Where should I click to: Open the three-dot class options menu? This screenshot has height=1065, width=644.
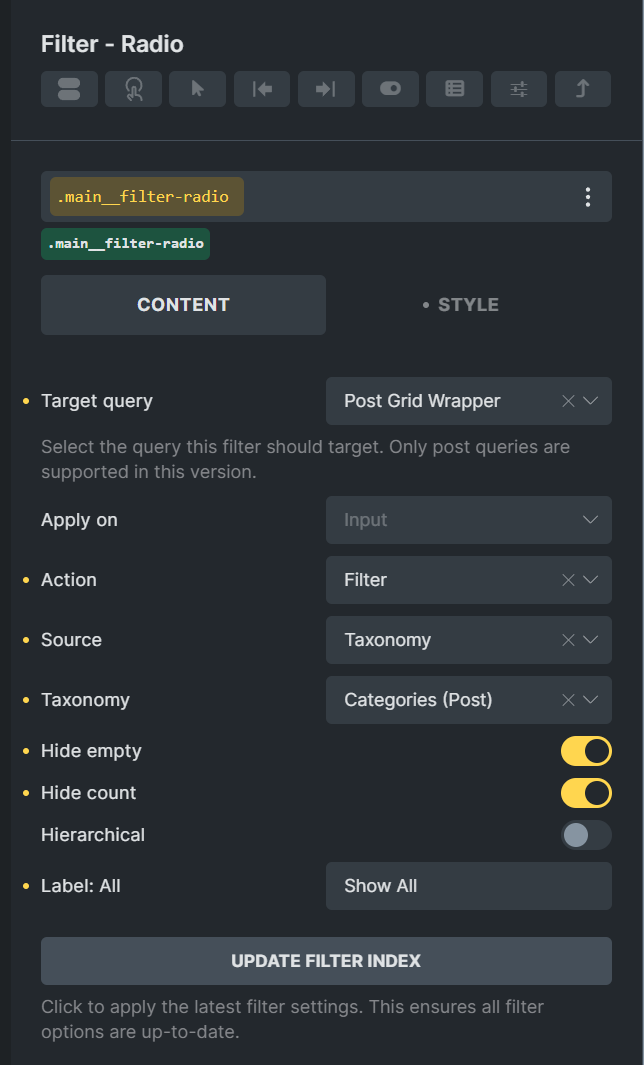pyautogui.click(x=588, y=197)
